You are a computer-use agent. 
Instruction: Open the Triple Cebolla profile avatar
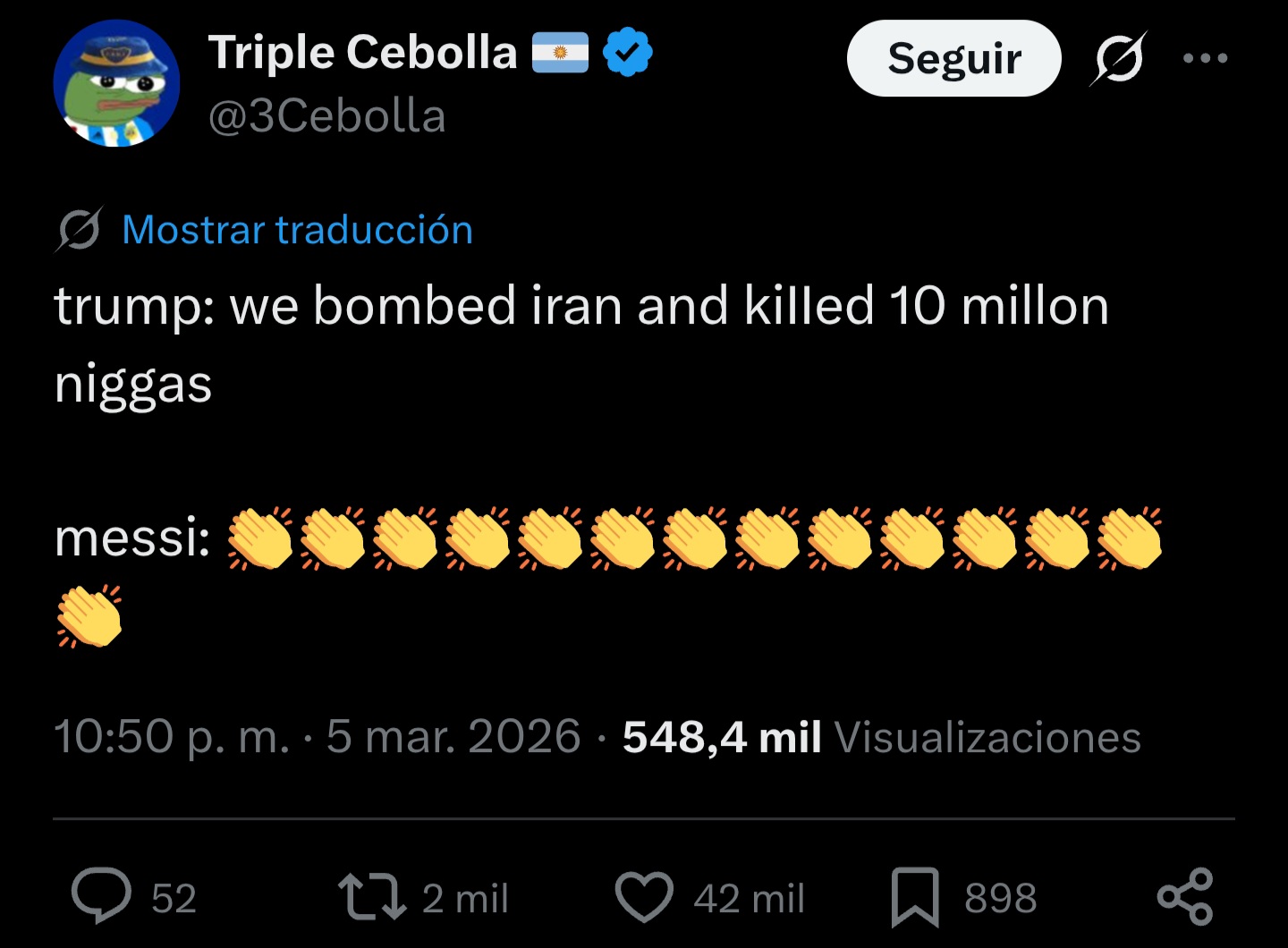tap(116, 84)
